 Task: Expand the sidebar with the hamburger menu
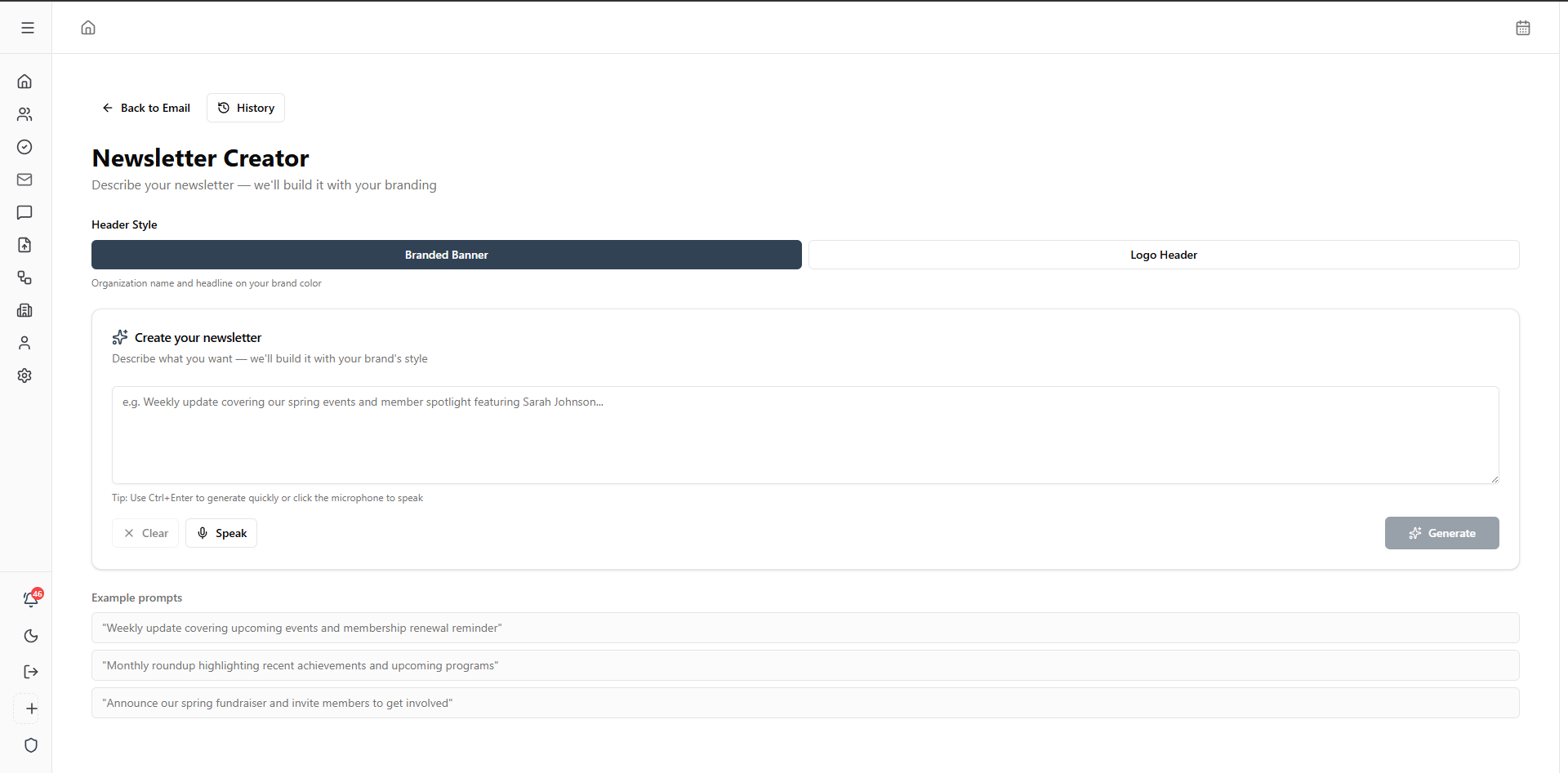(x=28, y=28)
